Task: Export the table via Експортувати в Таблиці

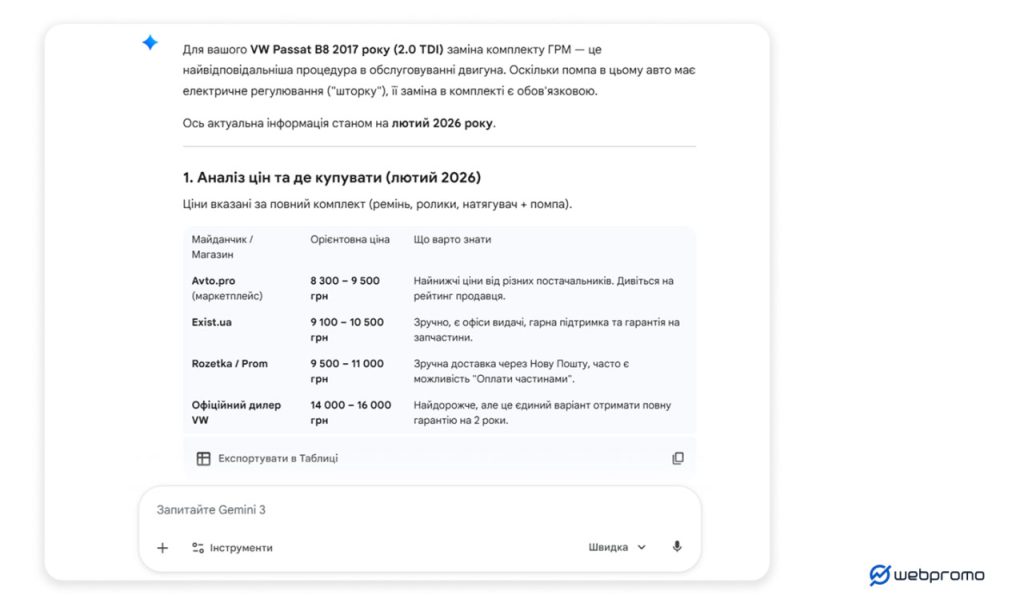Action: [267, 458]
